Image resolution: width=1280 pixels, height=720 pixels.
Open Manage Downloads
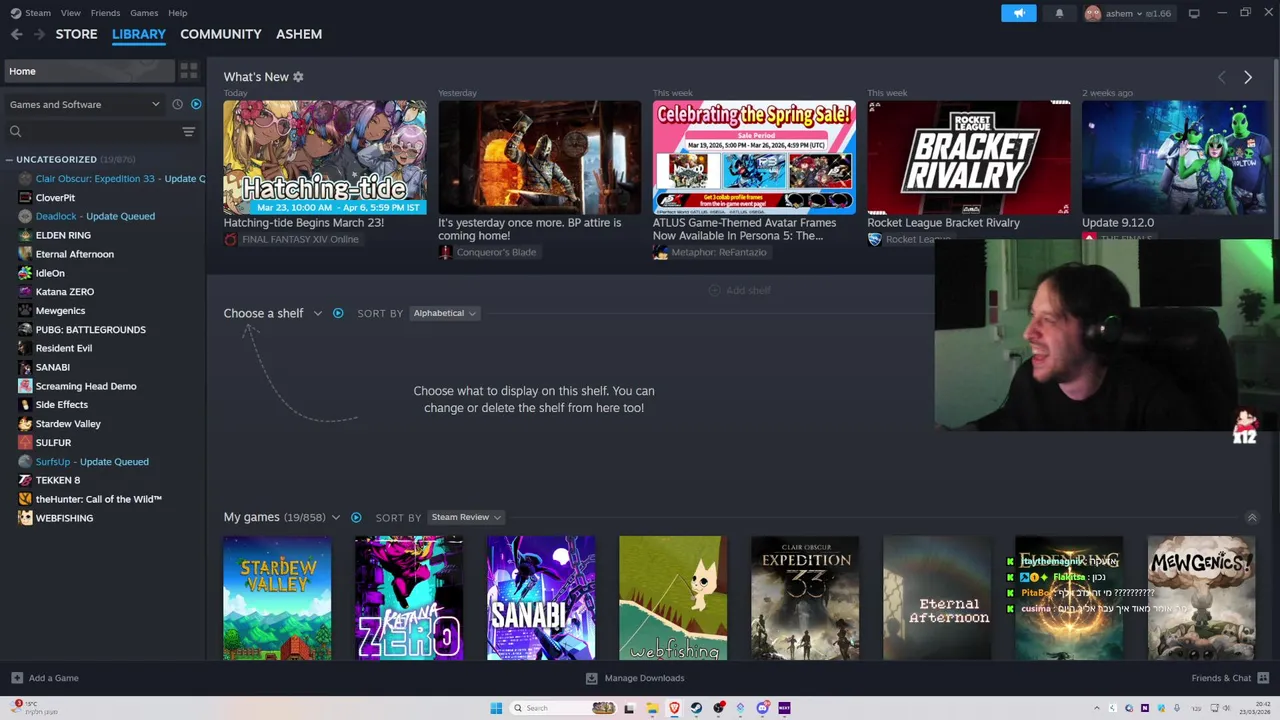coord(635,678)
